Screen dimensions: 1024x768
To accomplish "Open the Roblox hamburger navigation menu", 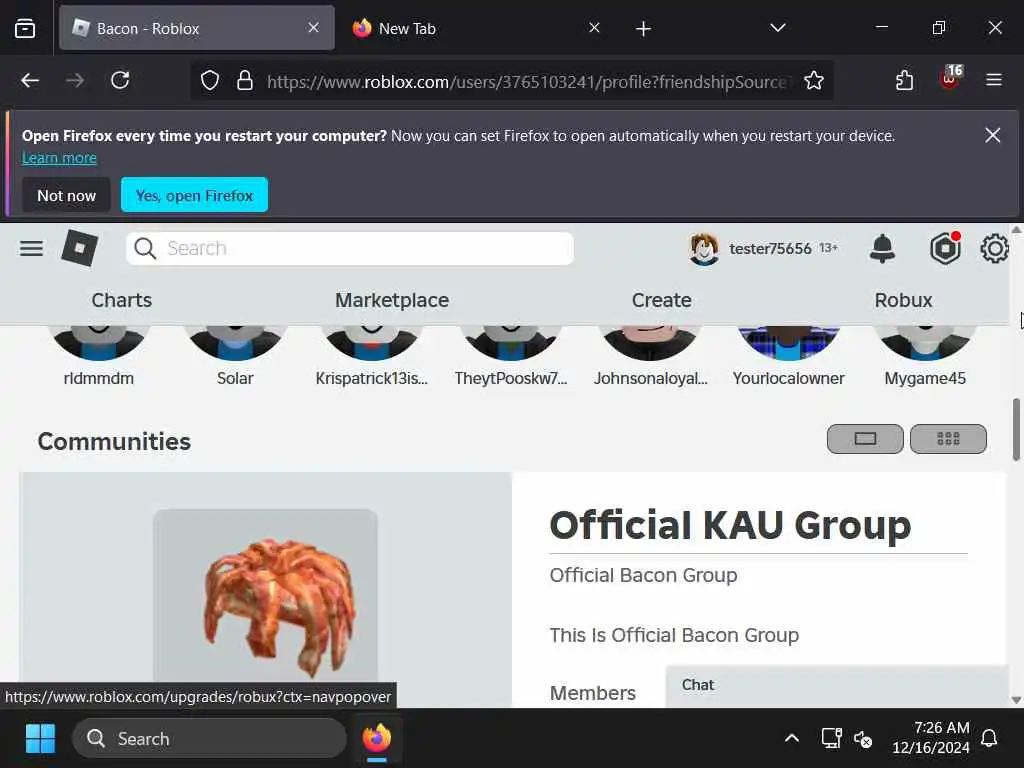I will pyautogui.click(x=31, y=248).
